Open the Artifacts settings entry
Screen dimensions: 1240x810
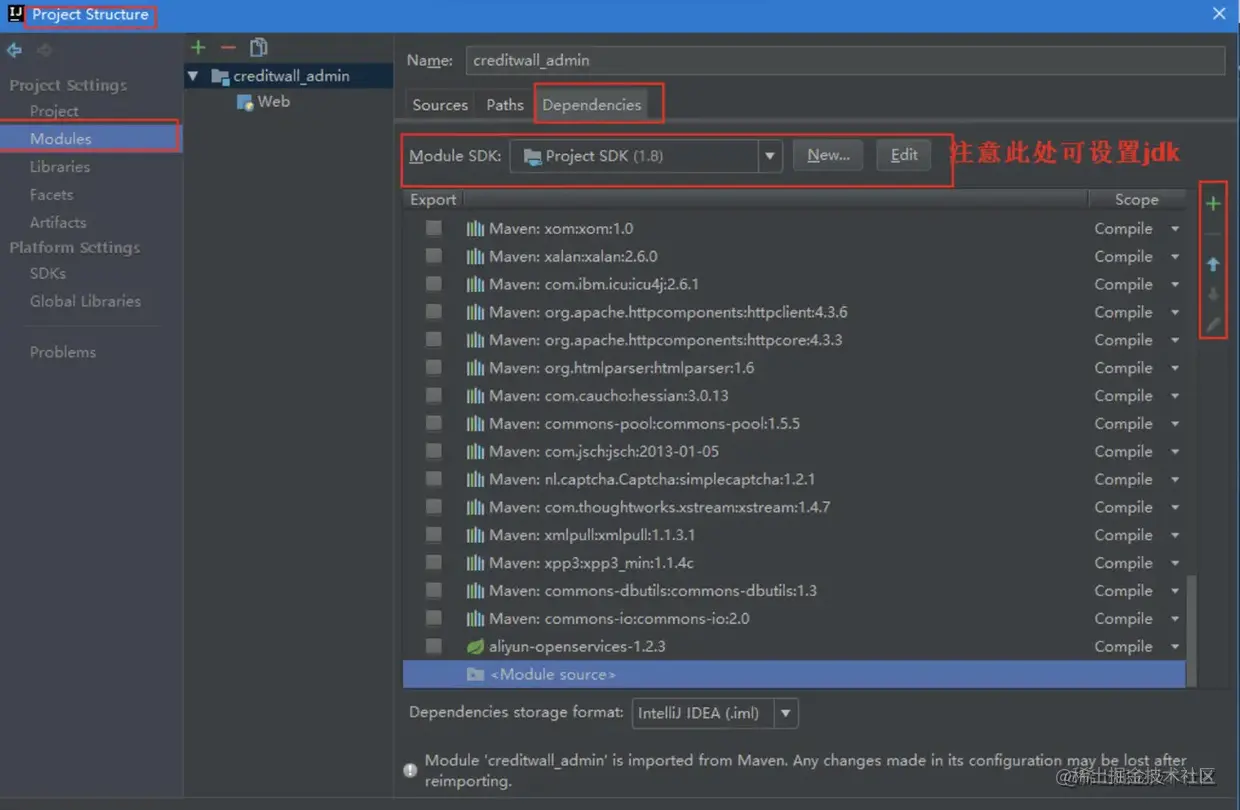click(58, 223)
